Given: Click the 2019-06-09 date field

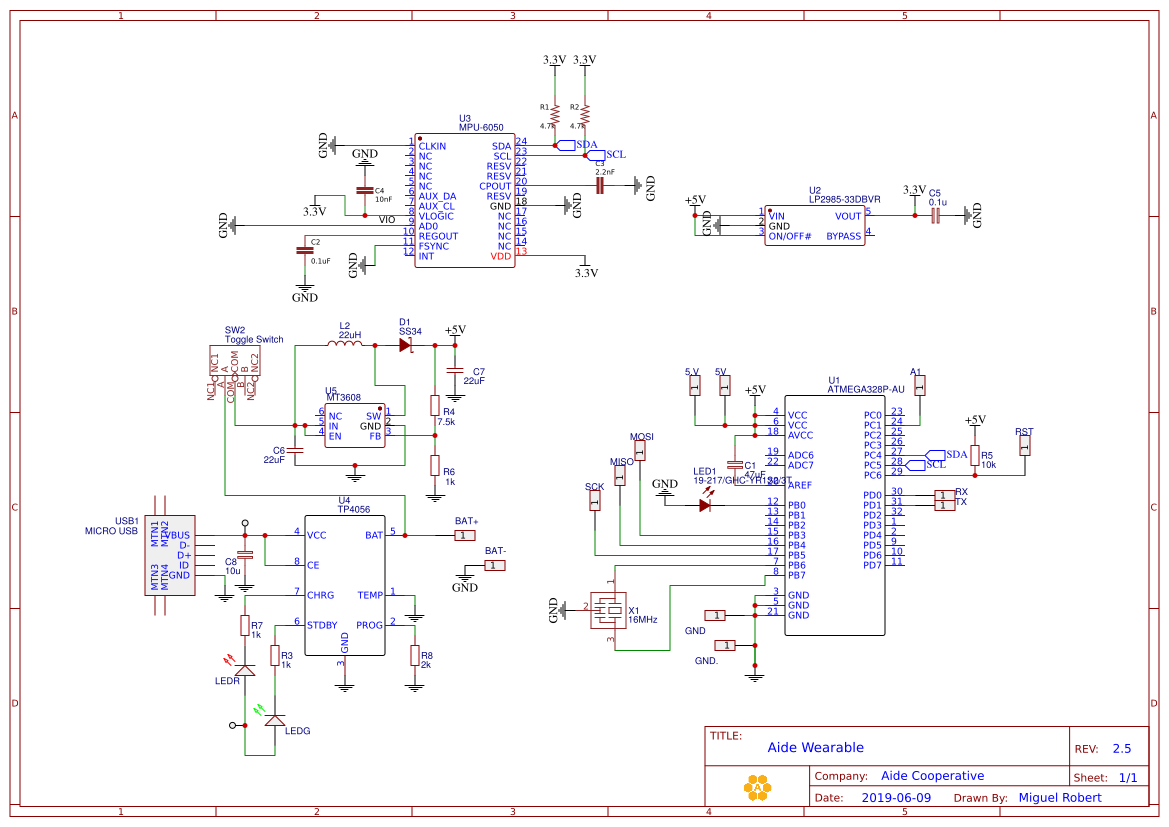Looking at the screenshot, I should (898, 797).
